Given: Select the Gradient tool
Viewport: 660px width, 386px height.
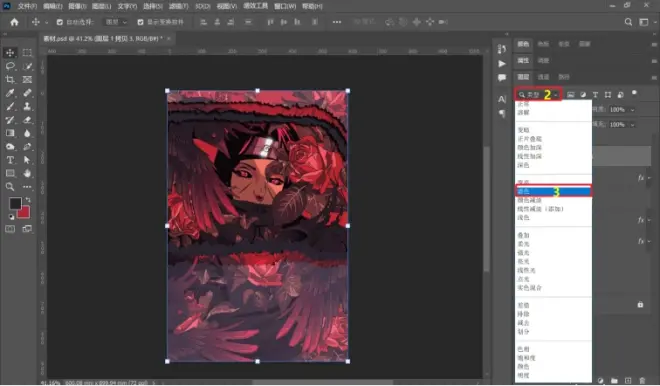Looking at the screenshot, I should click(x=10, y=133).
